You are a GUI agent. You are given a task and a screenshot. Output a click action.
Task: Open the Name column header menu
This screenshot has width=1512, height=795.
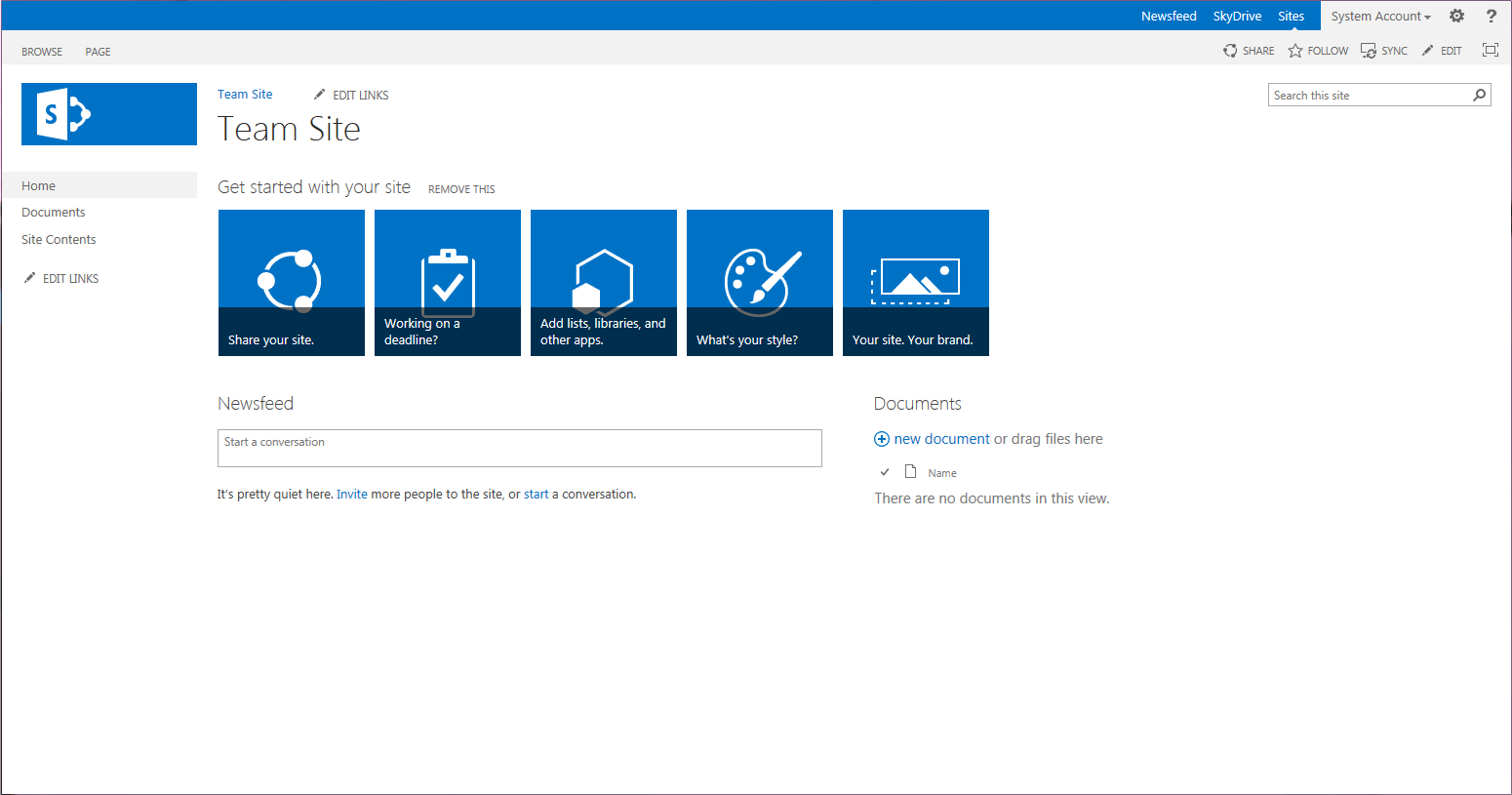click(942, 473)
